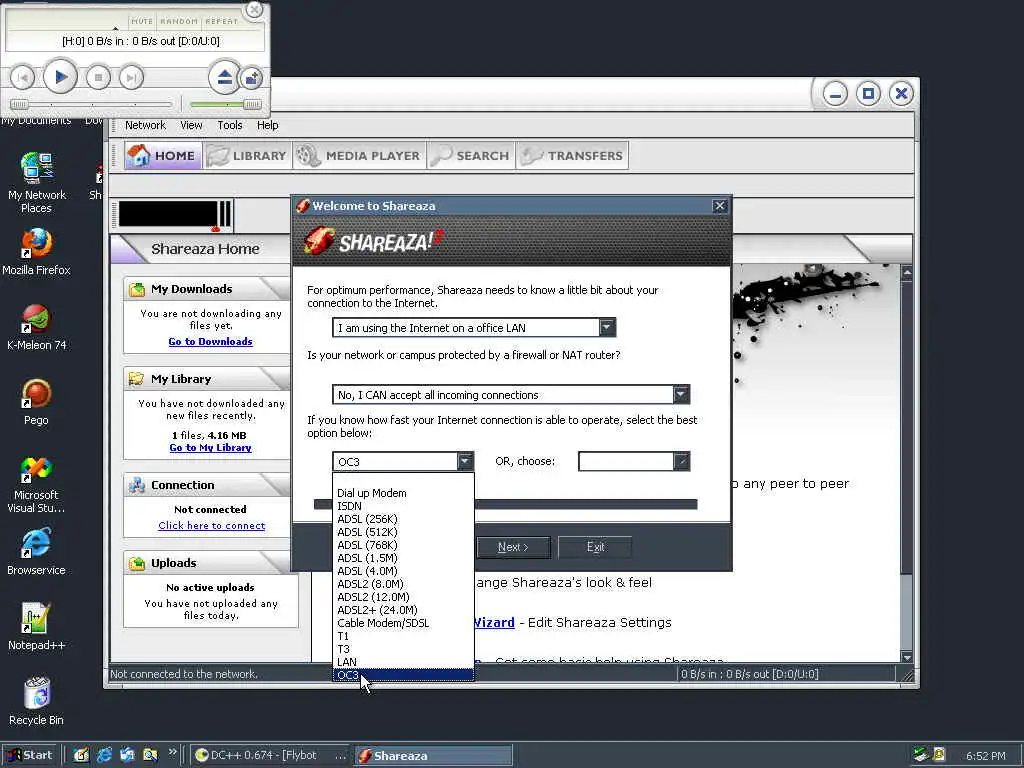The width and height of the screenshot is (1024, 768).
Task: Click the 'OR, choose' input field
Action: click(626, 462)
